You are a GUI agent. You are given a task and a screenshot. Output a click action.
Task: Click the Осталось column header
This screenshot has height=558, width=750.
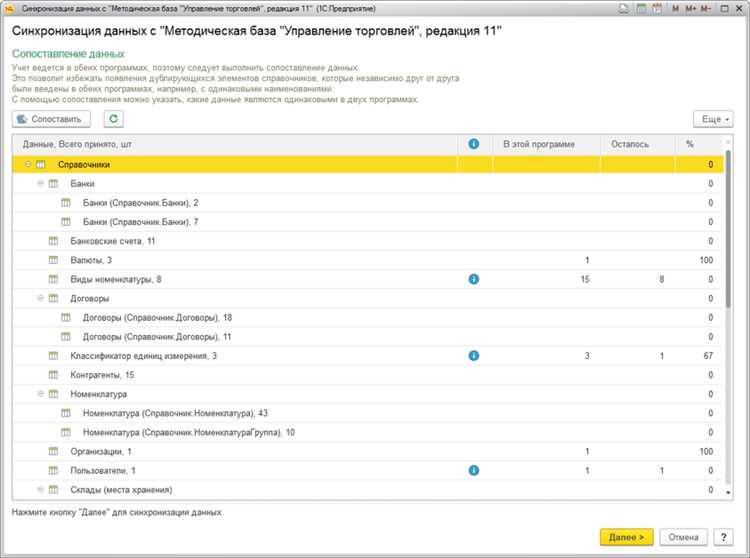click(637, 144)
